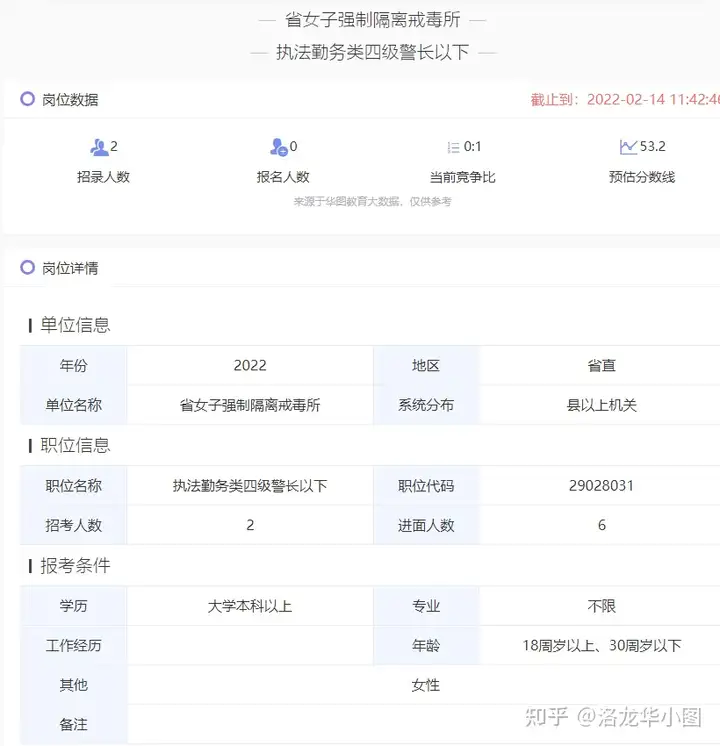Click the circle icon beside 岗位详情
The width and height of the screenshot is (720, 746).
click(x=28, y=267)
